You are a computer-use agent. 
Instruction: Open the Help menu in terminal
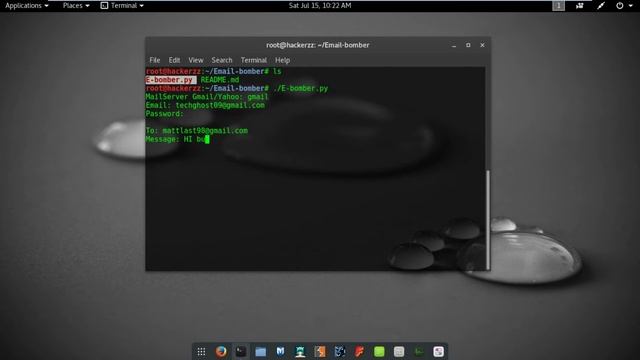pos(282,60)
